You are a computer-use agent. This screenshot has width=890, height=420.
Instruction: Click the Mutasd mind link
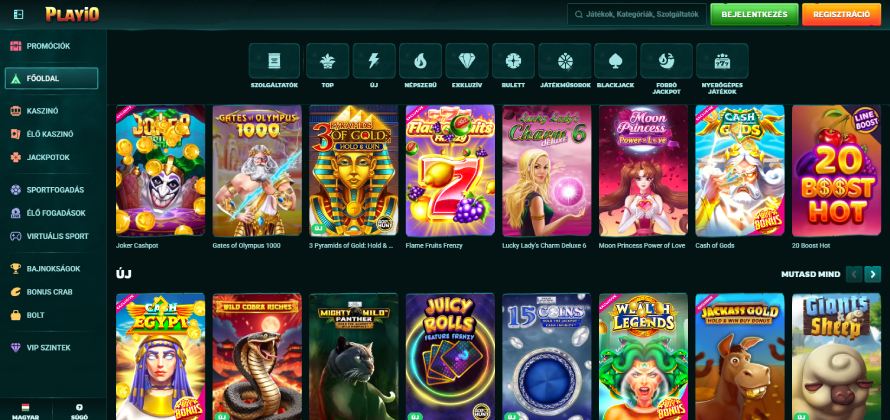(810, 273)
